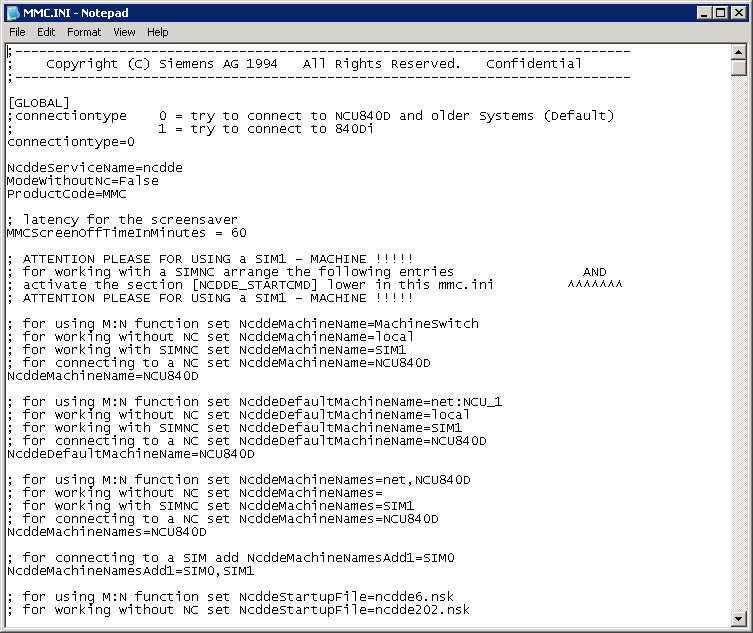Click comment with NcddeMachineName=local

point(211,337)
